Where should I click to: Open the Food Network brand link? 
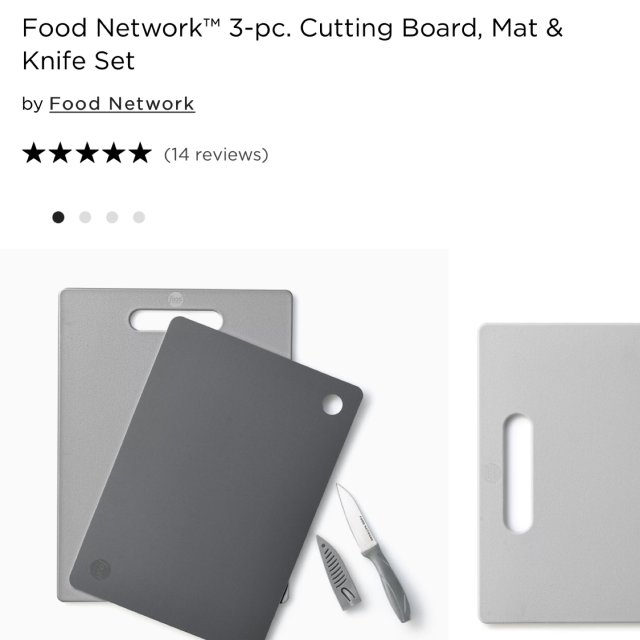click(122, 104)
